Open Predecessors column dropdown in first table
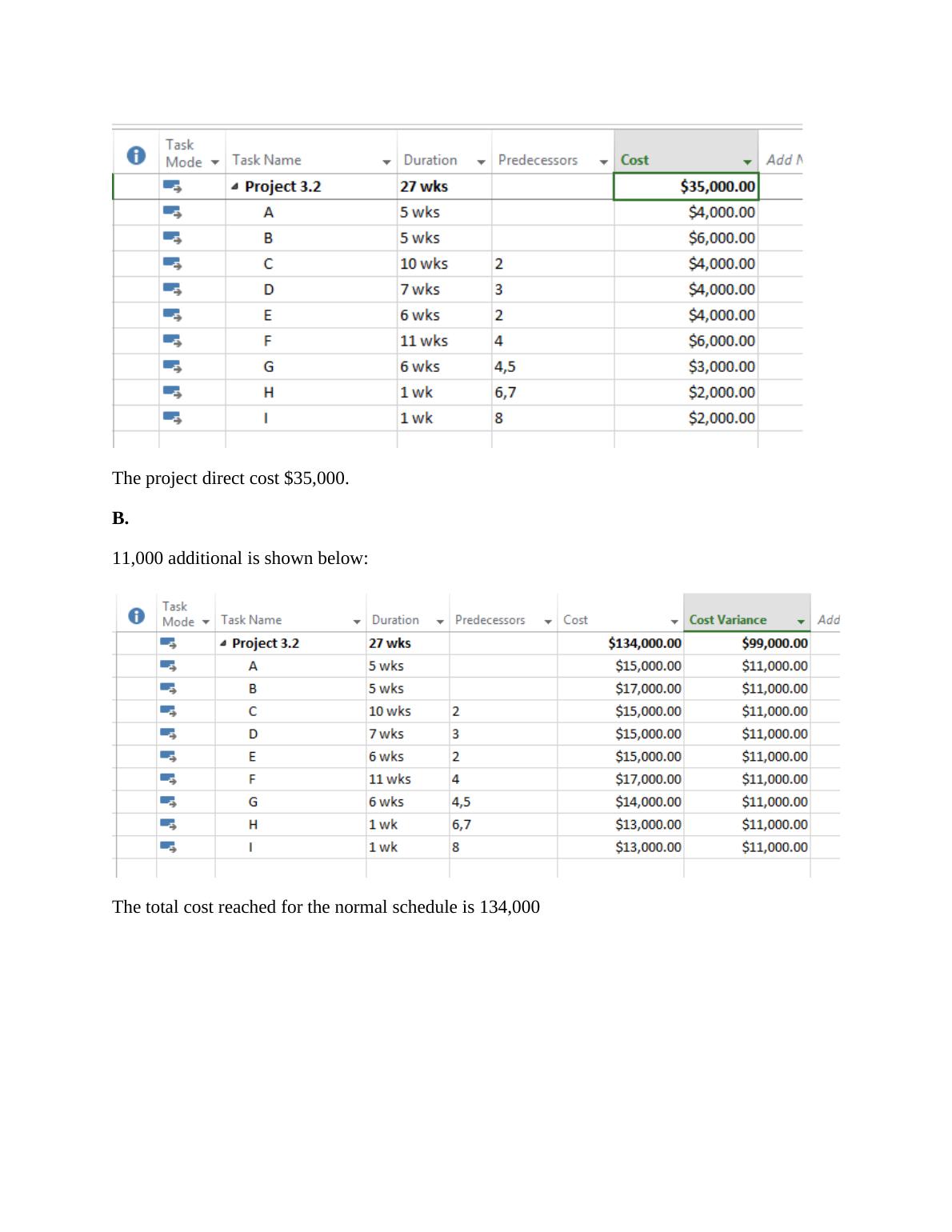Image resolution: width=952 pixels, height=1232 pixels. point(603,162)
